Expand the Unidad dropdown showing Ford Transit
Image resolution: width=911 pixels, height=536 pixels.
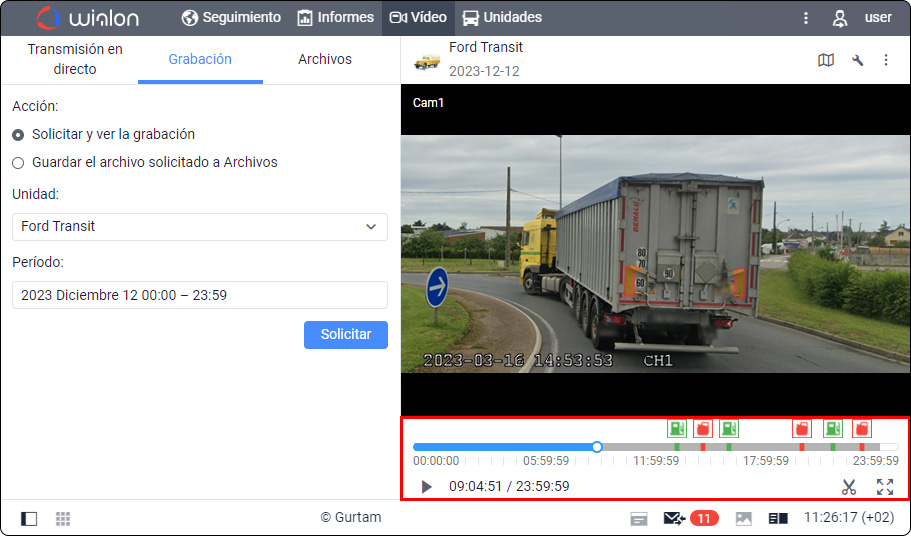coord(199,226)
